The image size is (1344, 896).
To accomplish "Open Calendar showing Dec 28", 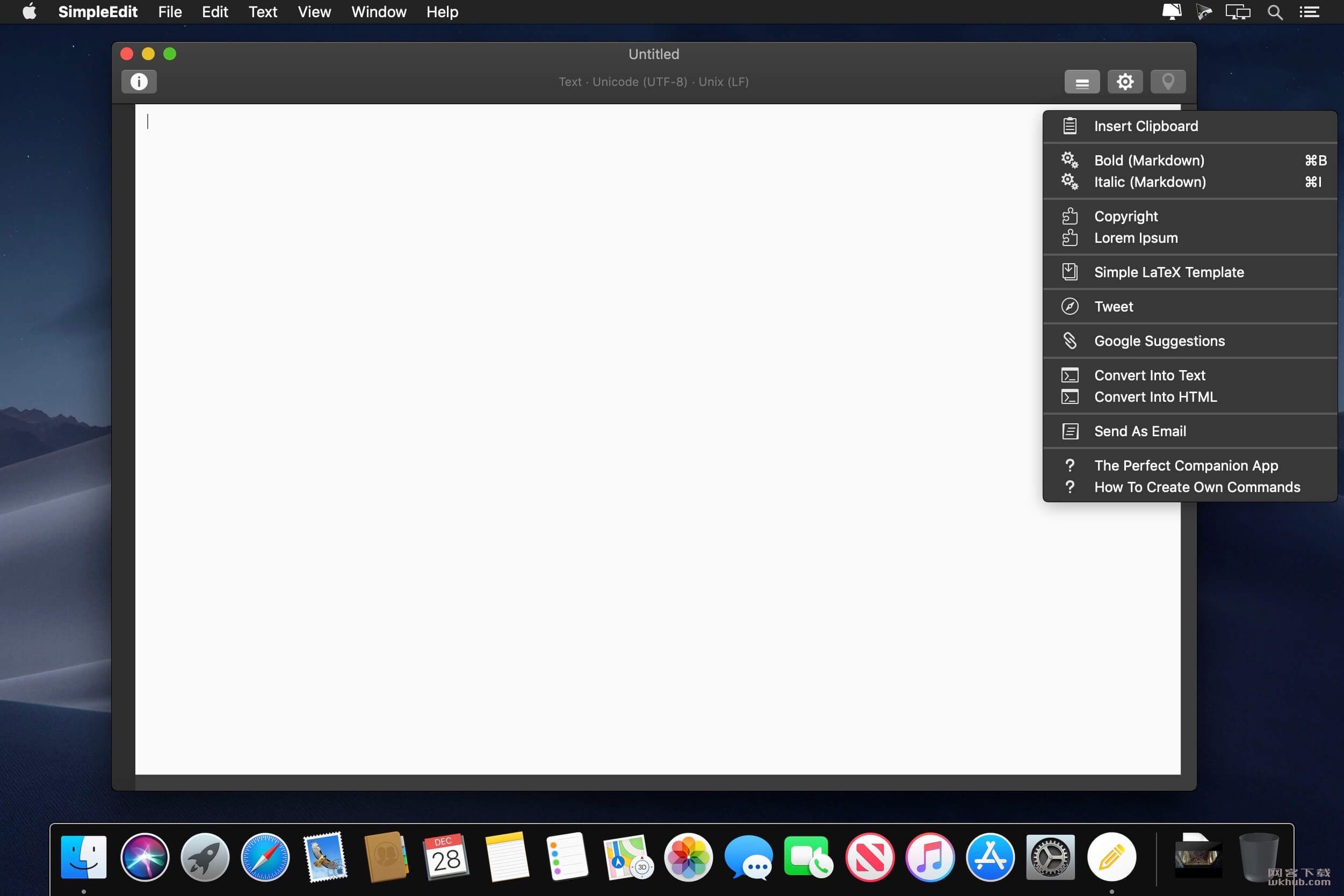I will pos(446,857).
